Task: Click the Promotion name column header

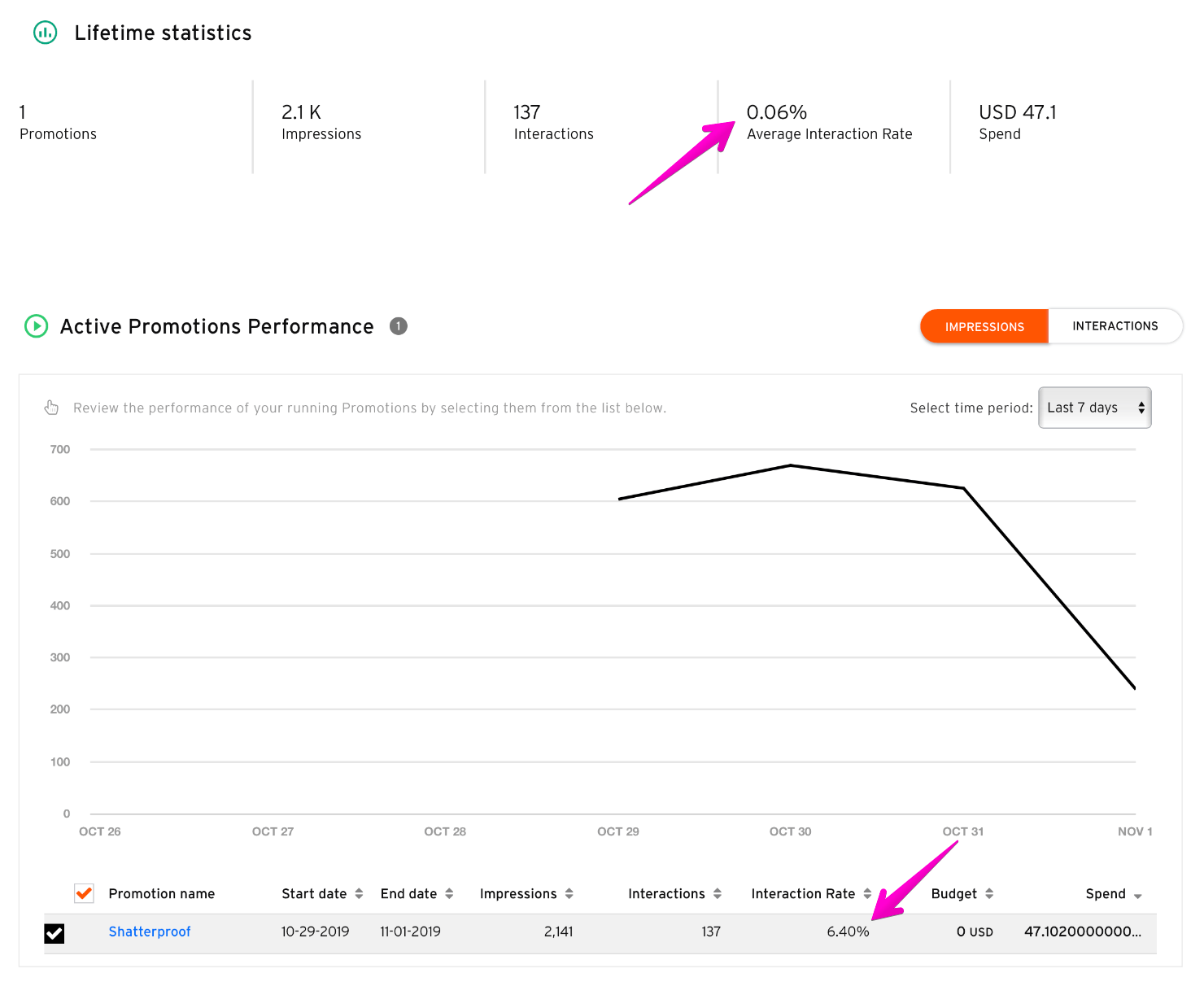Action: point(162,894)
